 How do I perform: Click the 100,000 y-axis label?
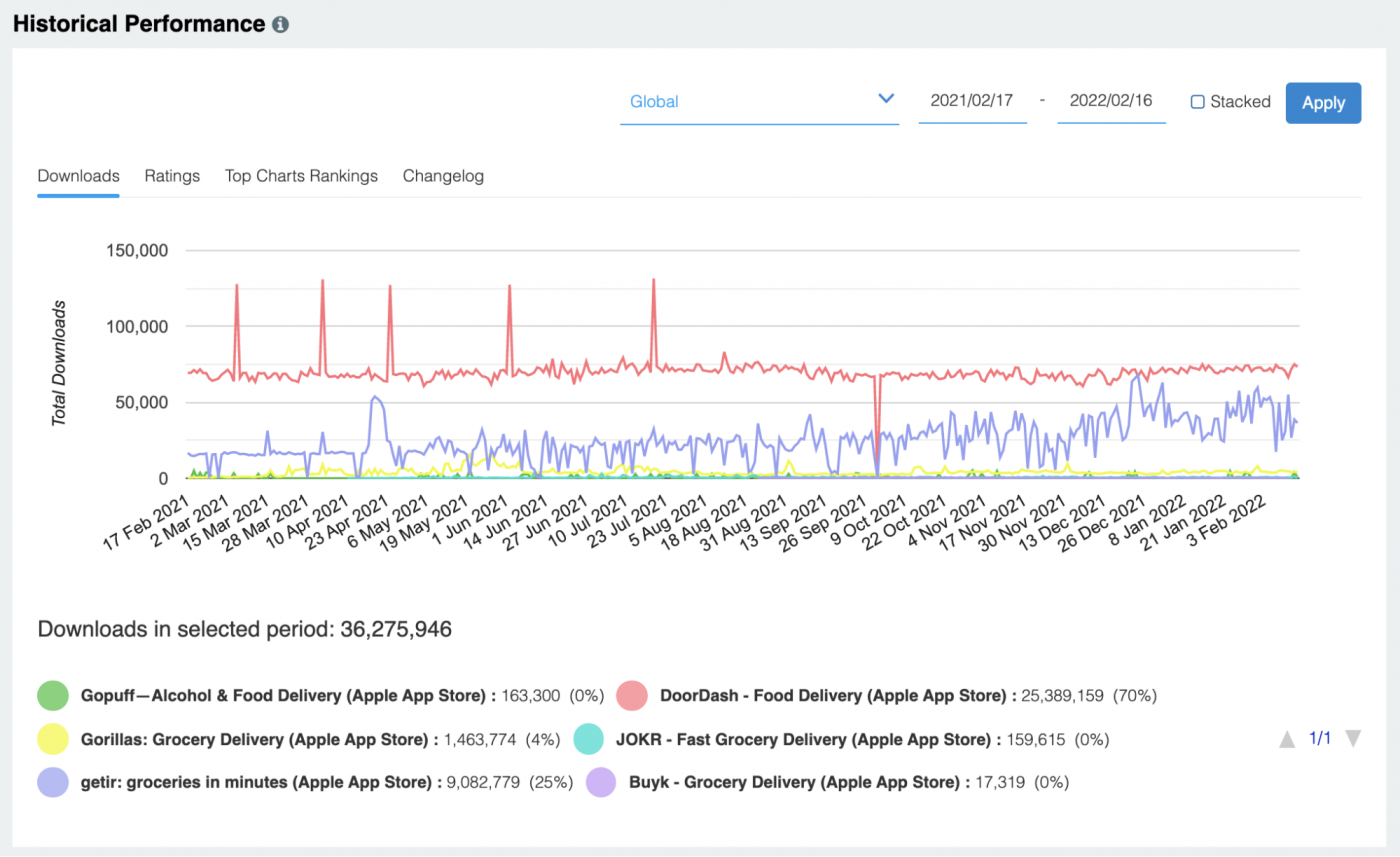136,326
